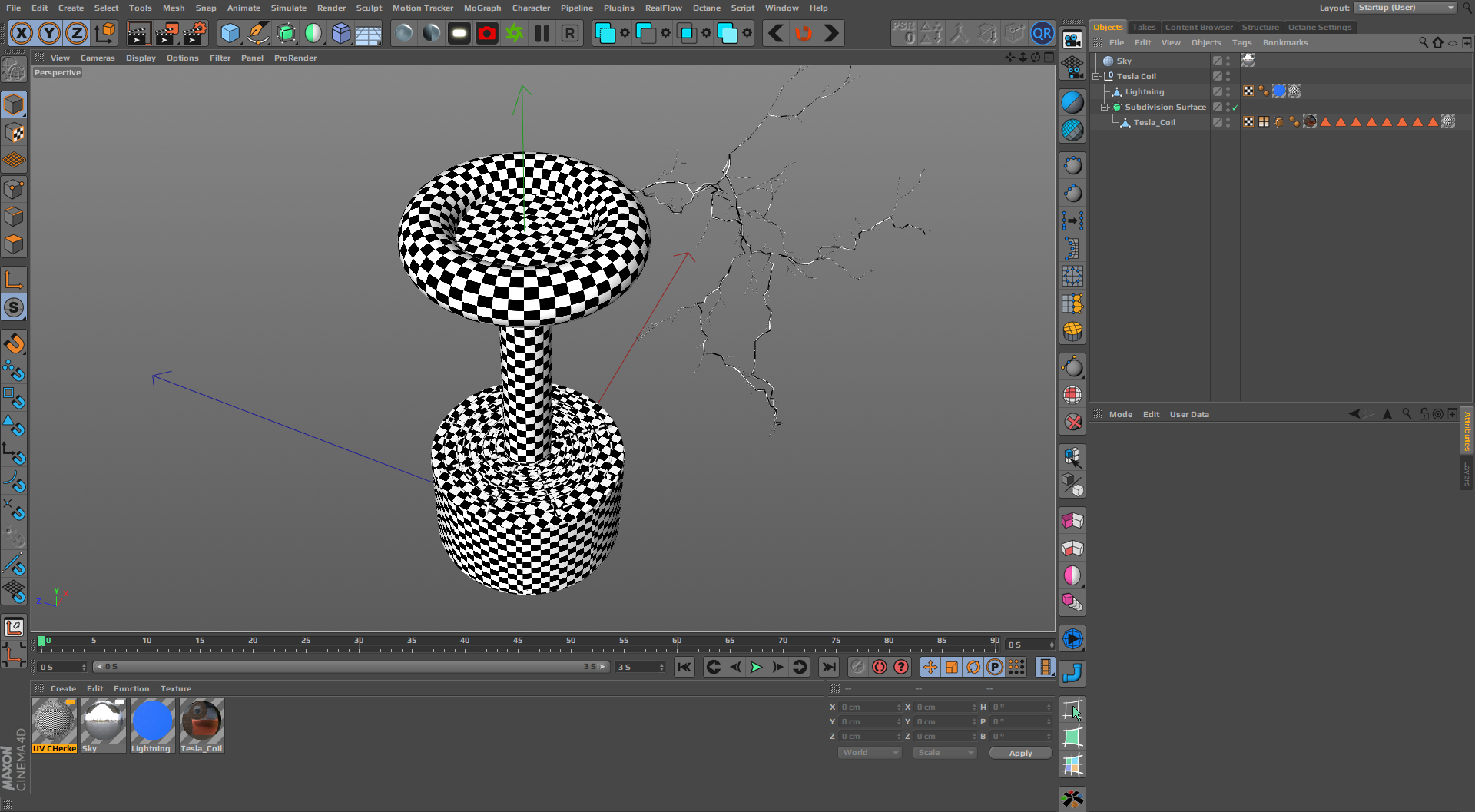1475x812 pixels.
Task: Toggle Y axis lock
Action: (49, 34)
